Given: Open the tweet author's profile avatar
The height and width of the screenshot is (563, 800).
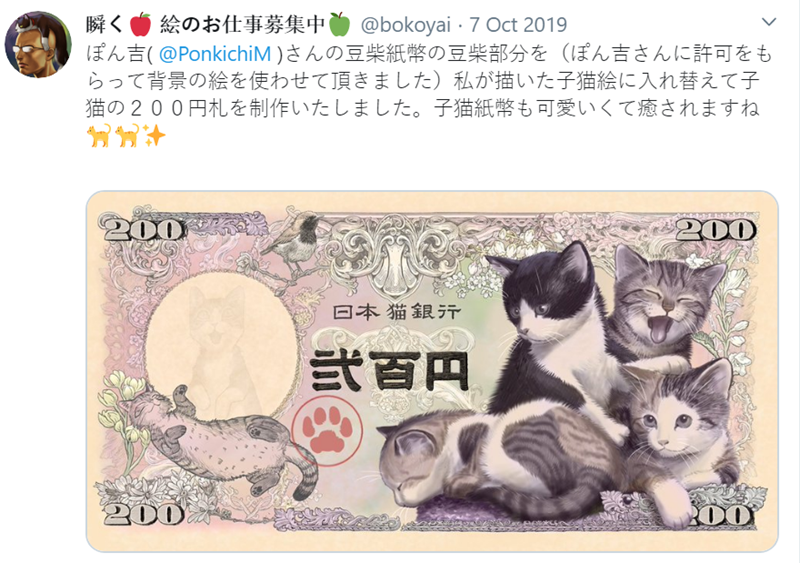Looking at the screenshot, I should (x=37, y=45).
